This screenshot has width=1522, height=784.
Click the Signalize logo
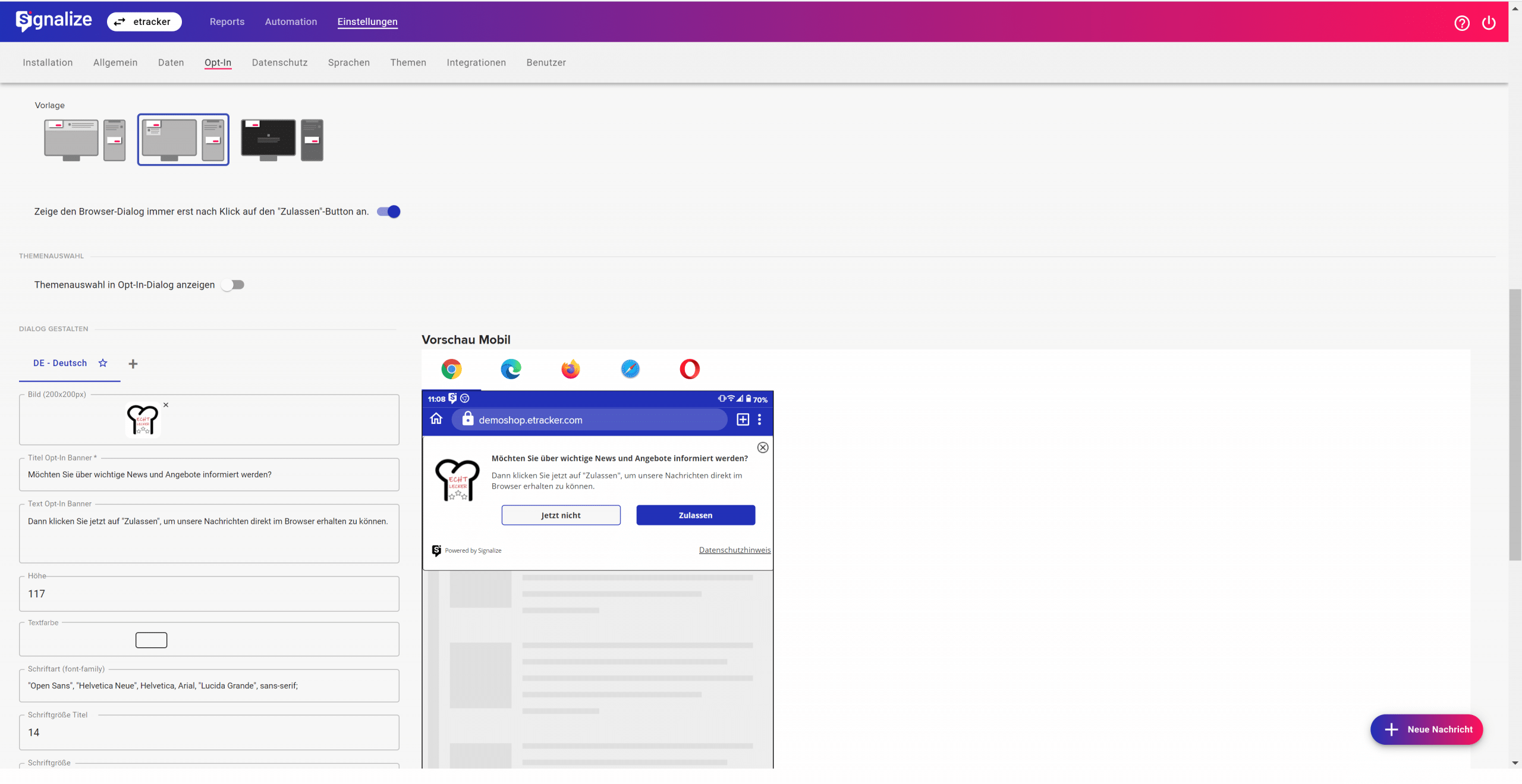pyautogui.click(x=54, y=21)
